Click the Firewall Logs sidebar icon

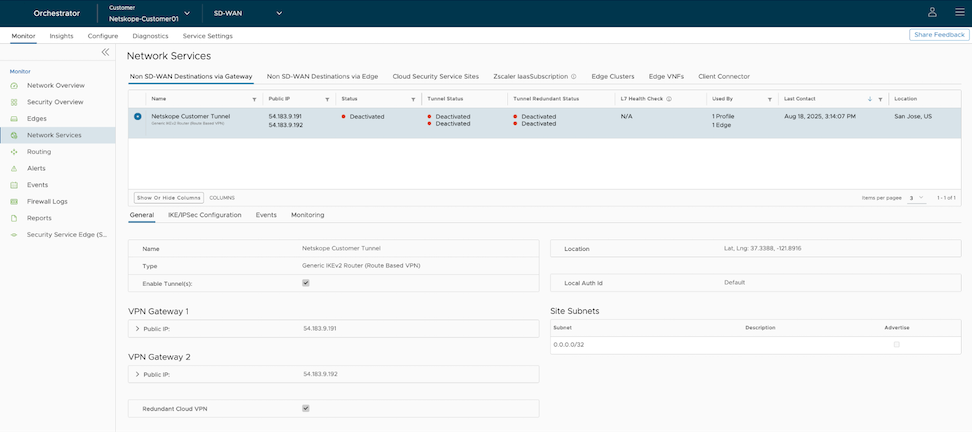point(15,201)
